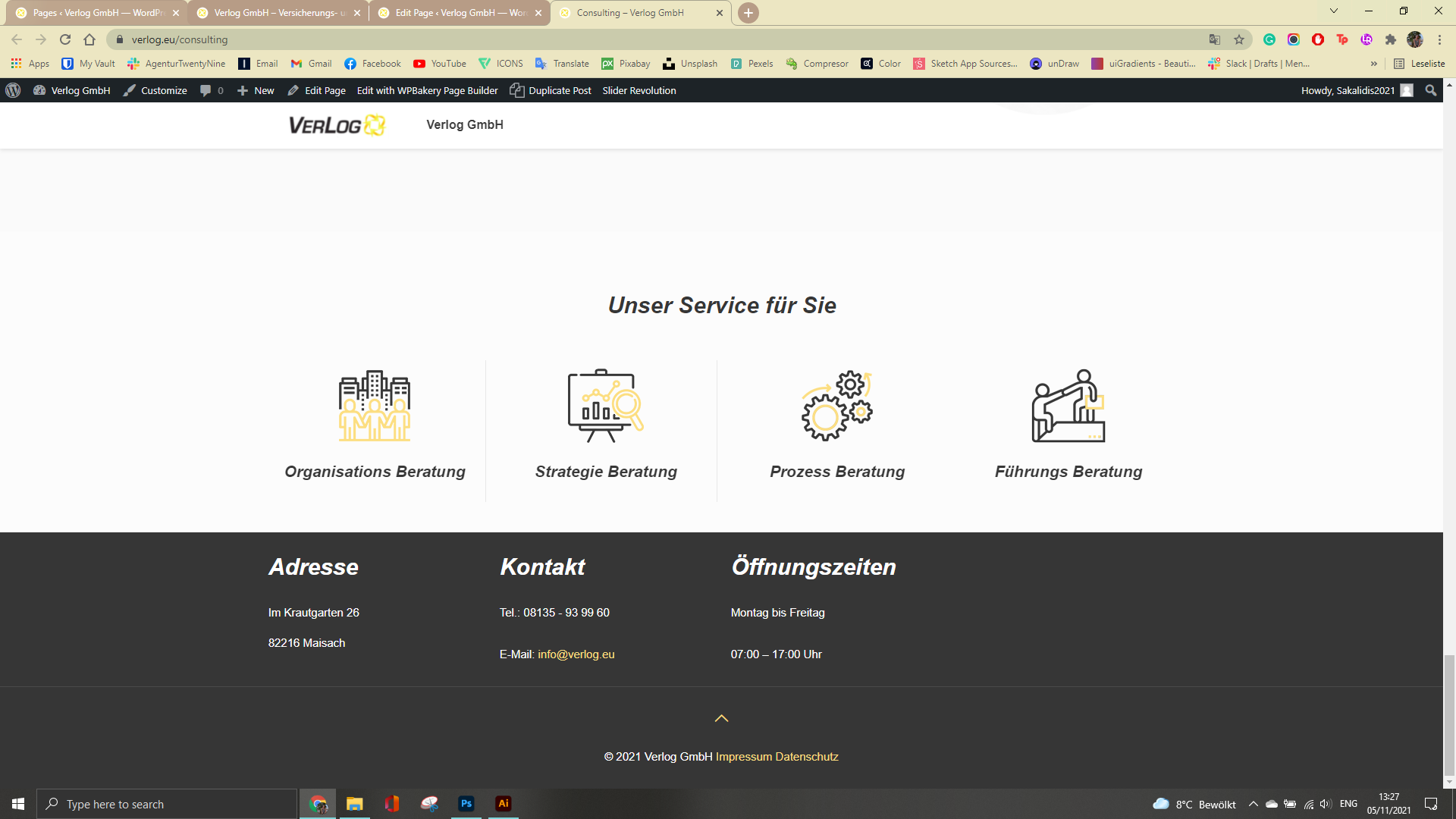Open a new browser tab
The image size is (1456, 819).
tap(748, 13)
